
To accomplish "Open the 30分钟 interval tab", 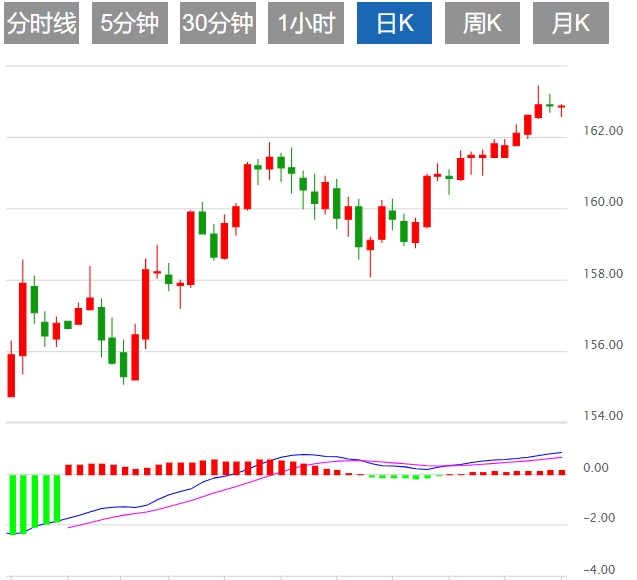I will coord(218,24).
